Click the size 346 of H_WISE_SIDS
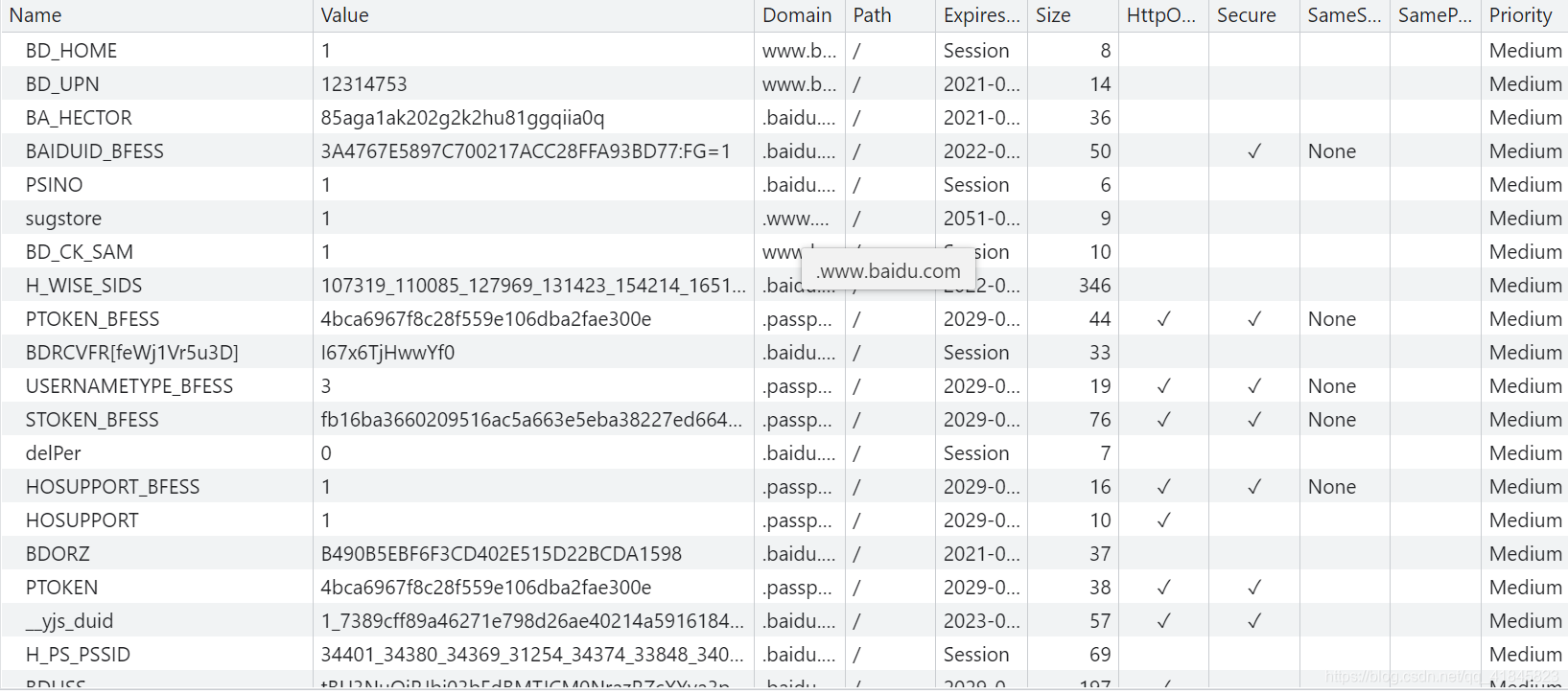 coord(1094,286)
